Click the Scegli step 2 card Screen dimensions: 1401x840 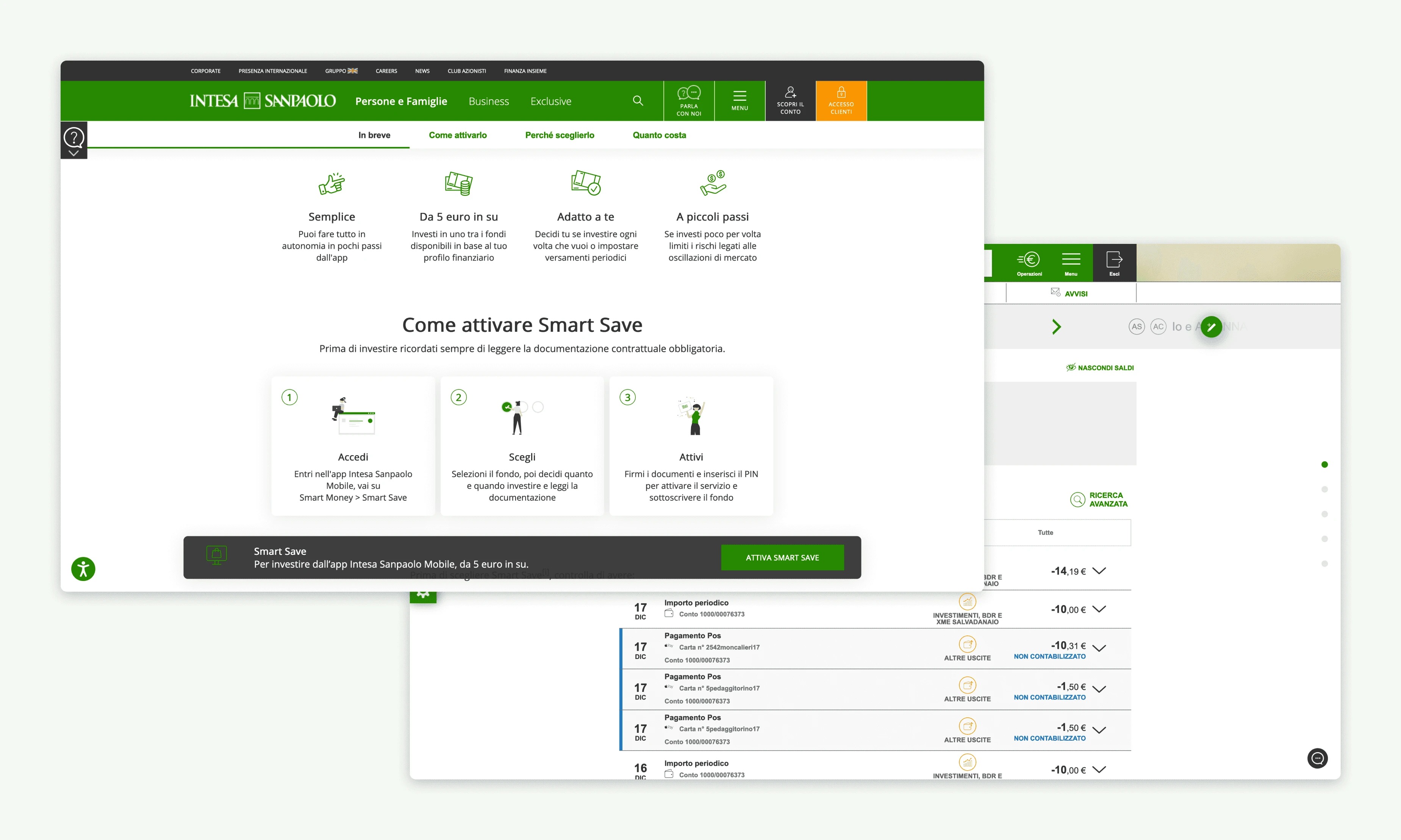(522, 446)
